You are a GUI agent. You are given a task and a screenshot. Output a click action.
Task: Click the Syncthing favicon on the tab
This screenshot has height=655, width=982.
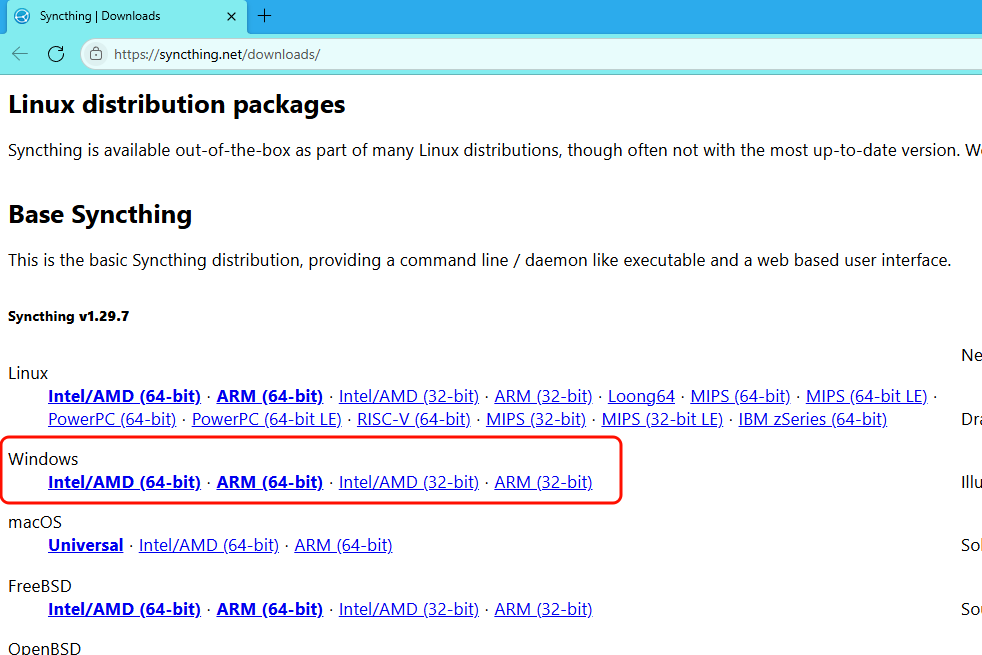point(22,16)
